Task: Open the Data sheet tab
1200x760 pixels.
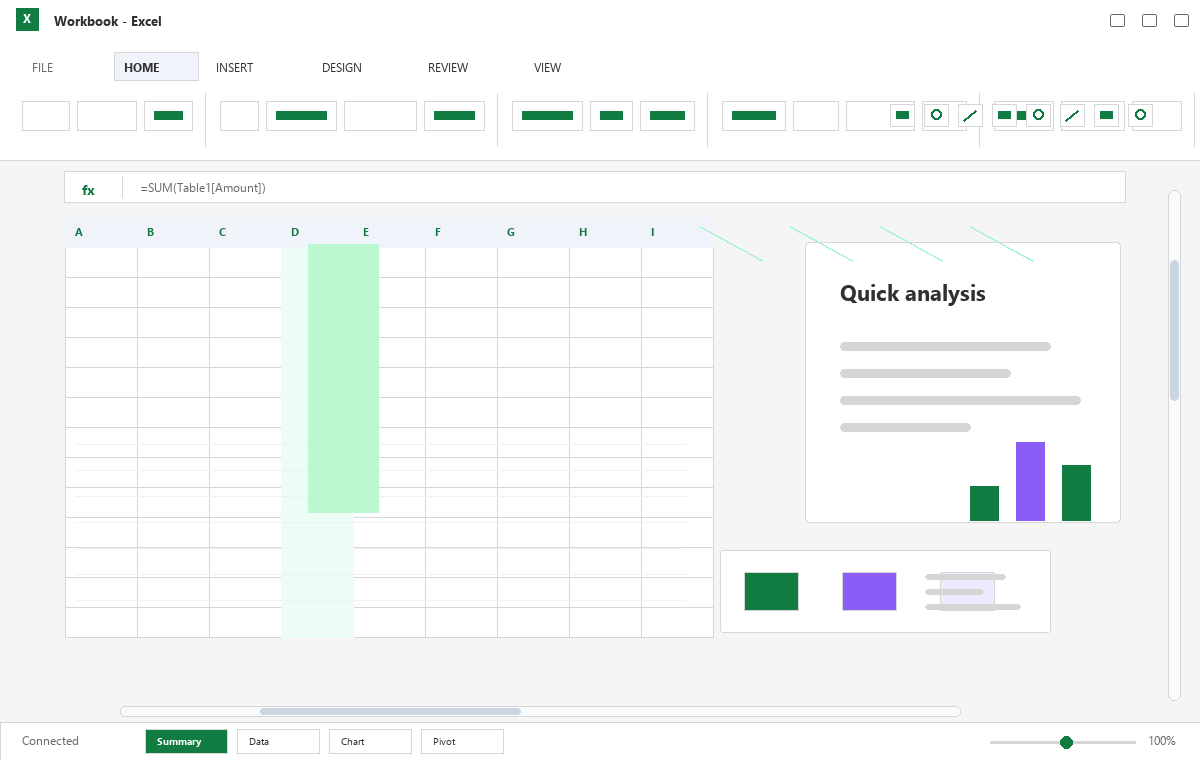Action: 278,741
